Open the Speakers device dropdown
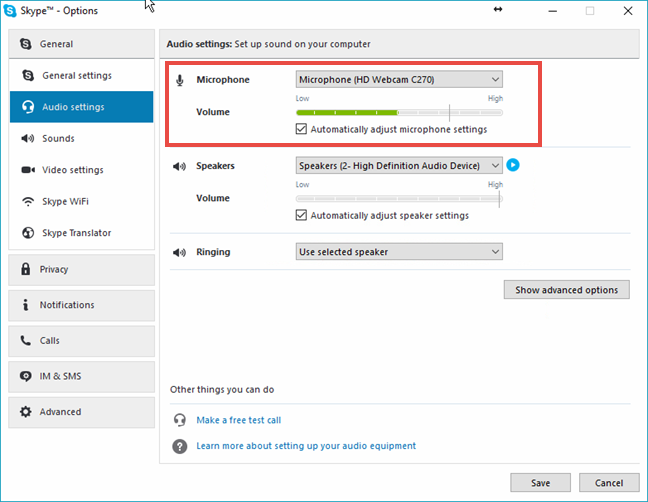Viewport: 648px width, 502px height. tap(399, 166)
